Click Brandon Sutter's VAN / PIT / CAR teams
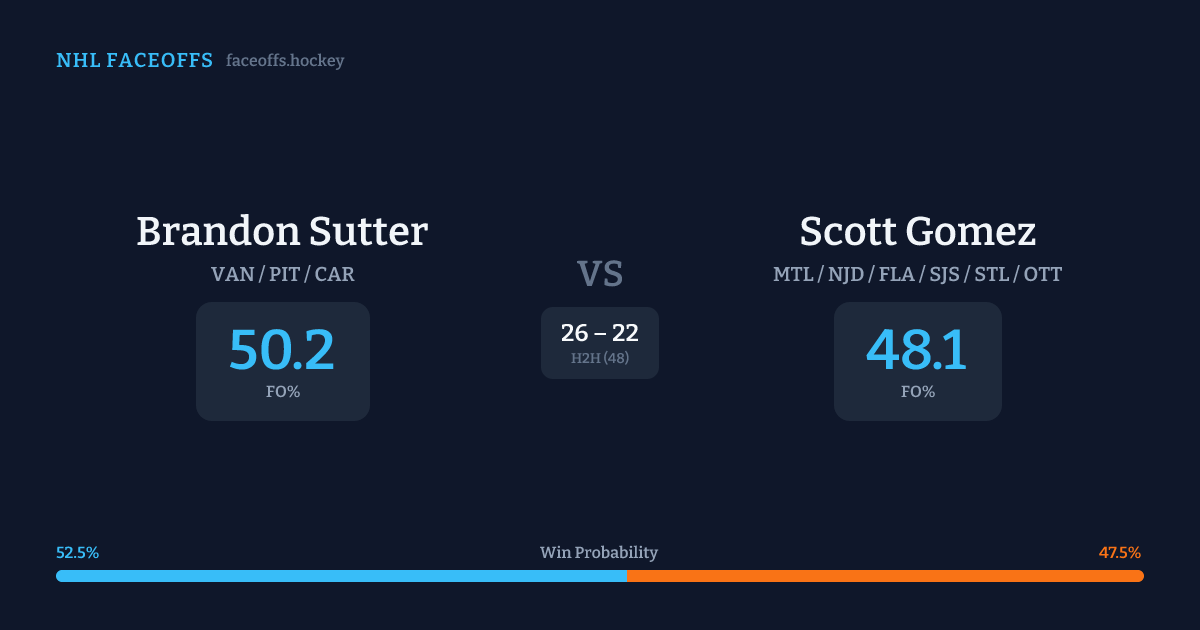The width and height of the screenshot is (1200, 630). point(282,274)
